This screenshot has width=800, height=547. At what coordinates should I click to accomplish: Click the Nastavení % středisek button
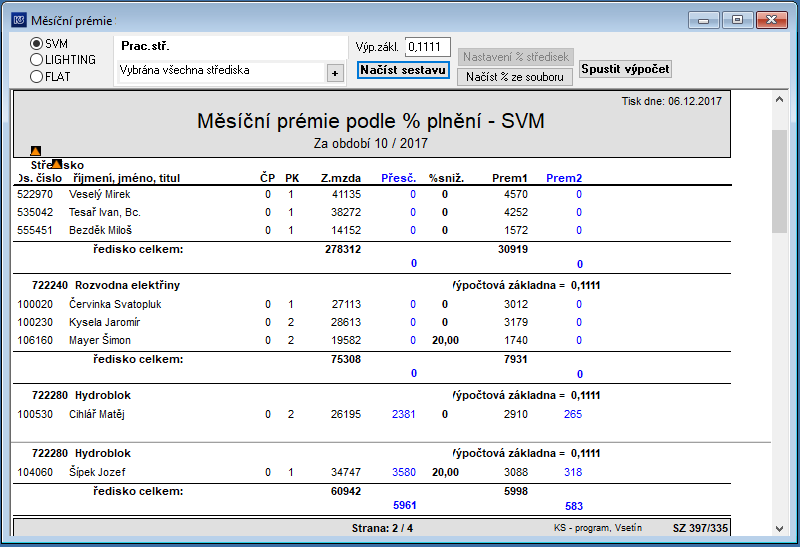(x=515, y=57)
